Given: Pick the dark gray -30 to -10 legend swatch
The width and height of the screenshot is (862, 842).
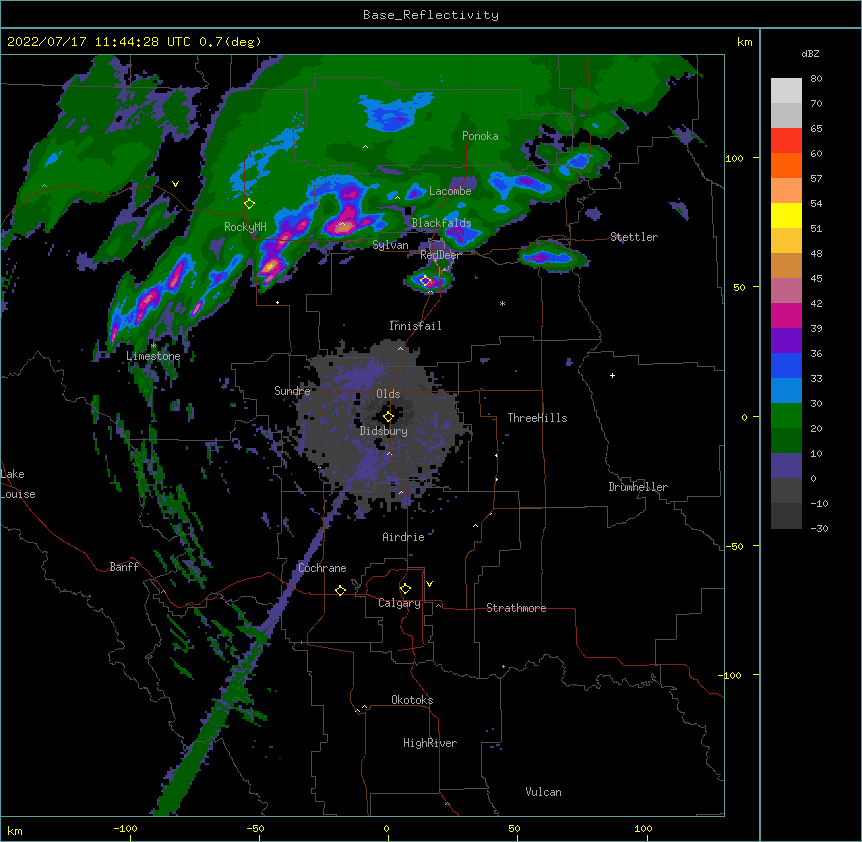Looking at the screenshot, I should click(x=786, y=516).
